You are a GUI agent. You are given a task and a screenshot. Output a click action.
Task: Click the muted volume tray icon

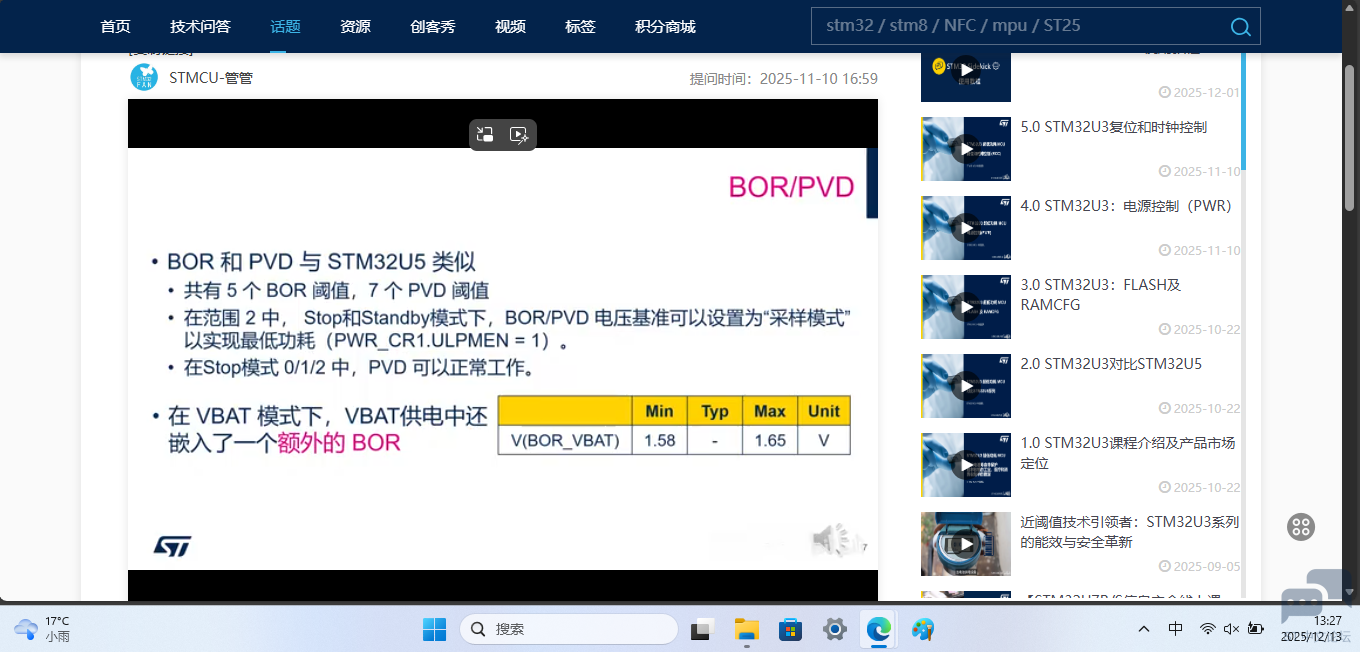[x=1231, y=629]
